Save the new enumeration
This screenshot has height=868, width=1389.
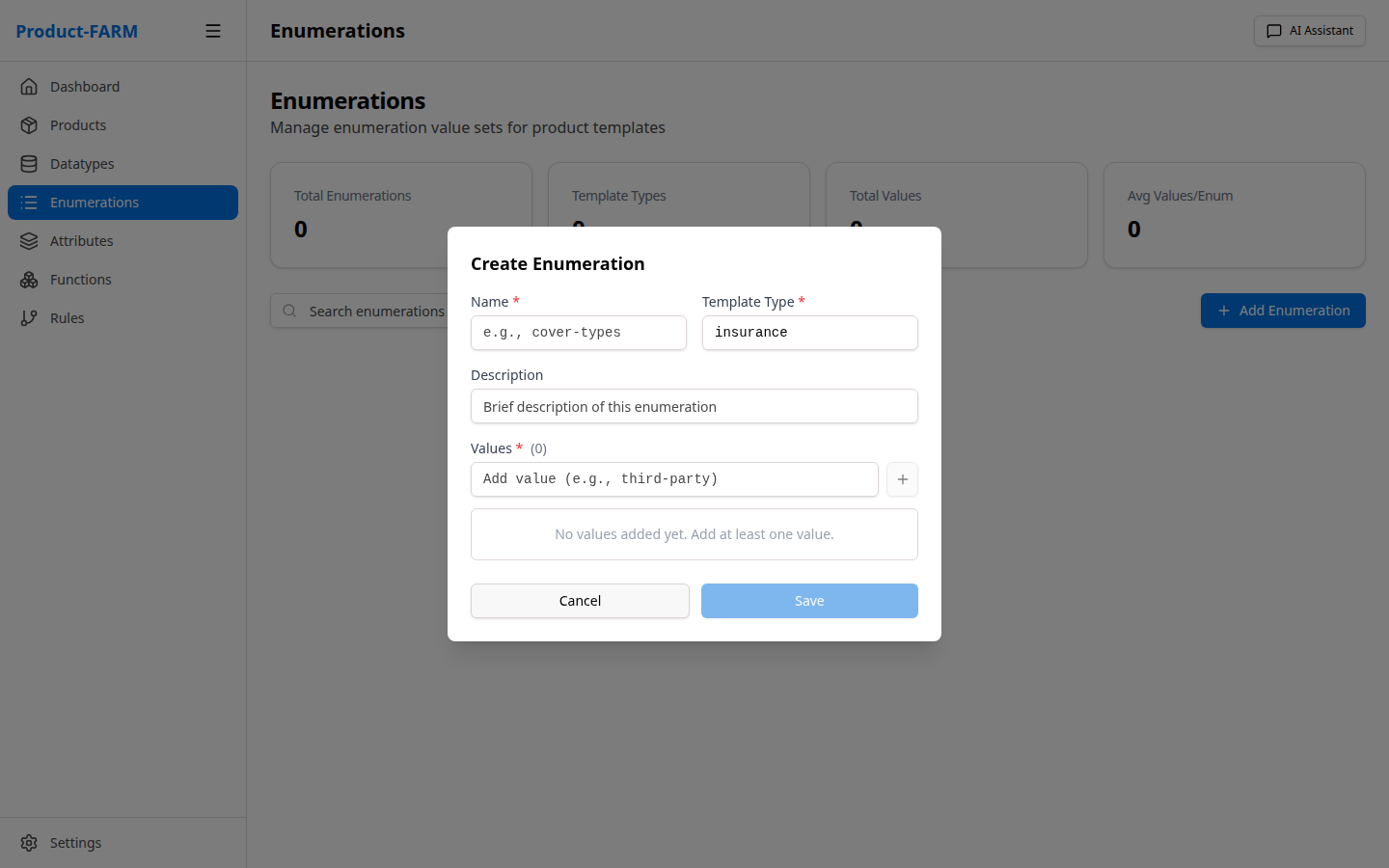pyautogui.click(x=809, y=600)
